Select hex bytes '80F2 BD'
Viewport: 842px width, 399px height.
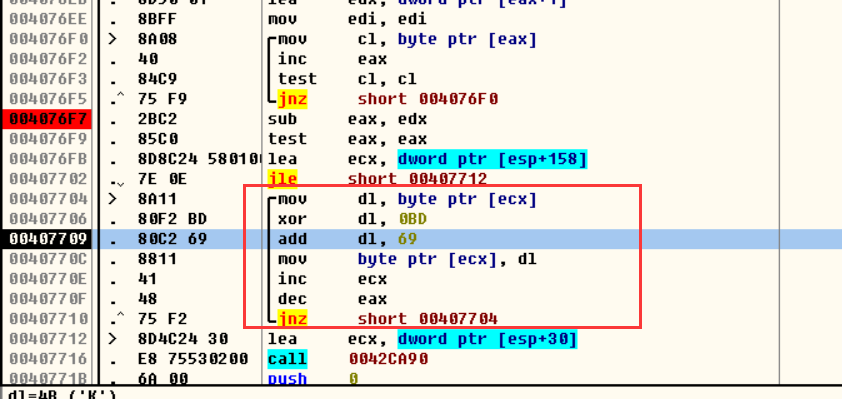(x=172, y=219)
